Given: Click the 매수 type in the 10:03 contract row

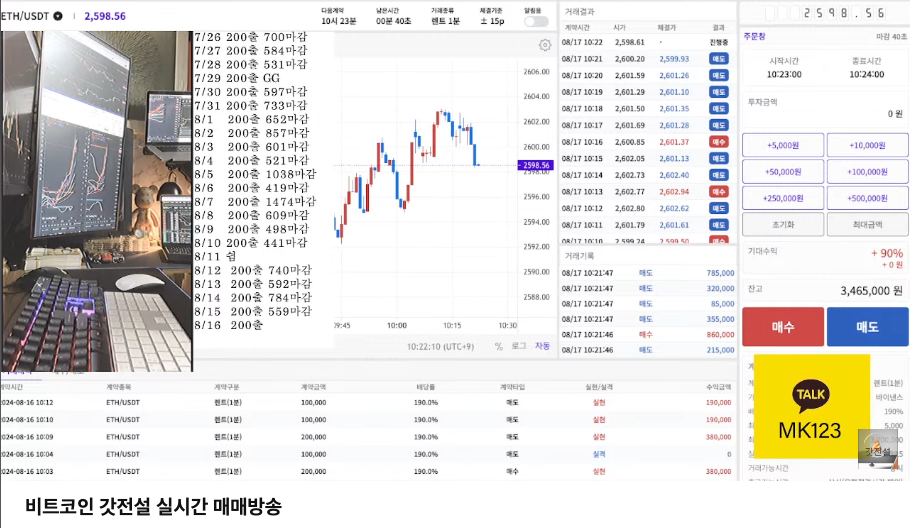Looking at the screenshot, I should click(x=512, y=472).
